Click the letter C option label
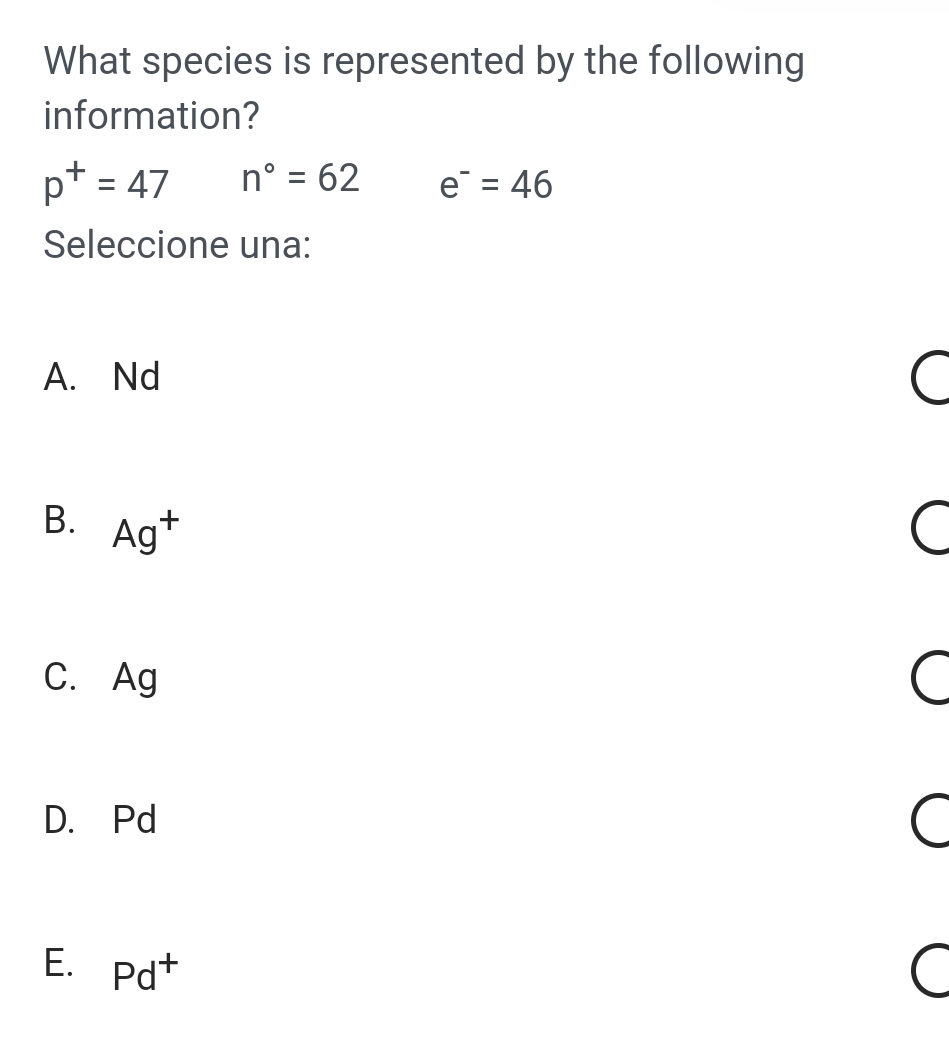Viewport: 949px width, 1043px height. pos(60,678)
